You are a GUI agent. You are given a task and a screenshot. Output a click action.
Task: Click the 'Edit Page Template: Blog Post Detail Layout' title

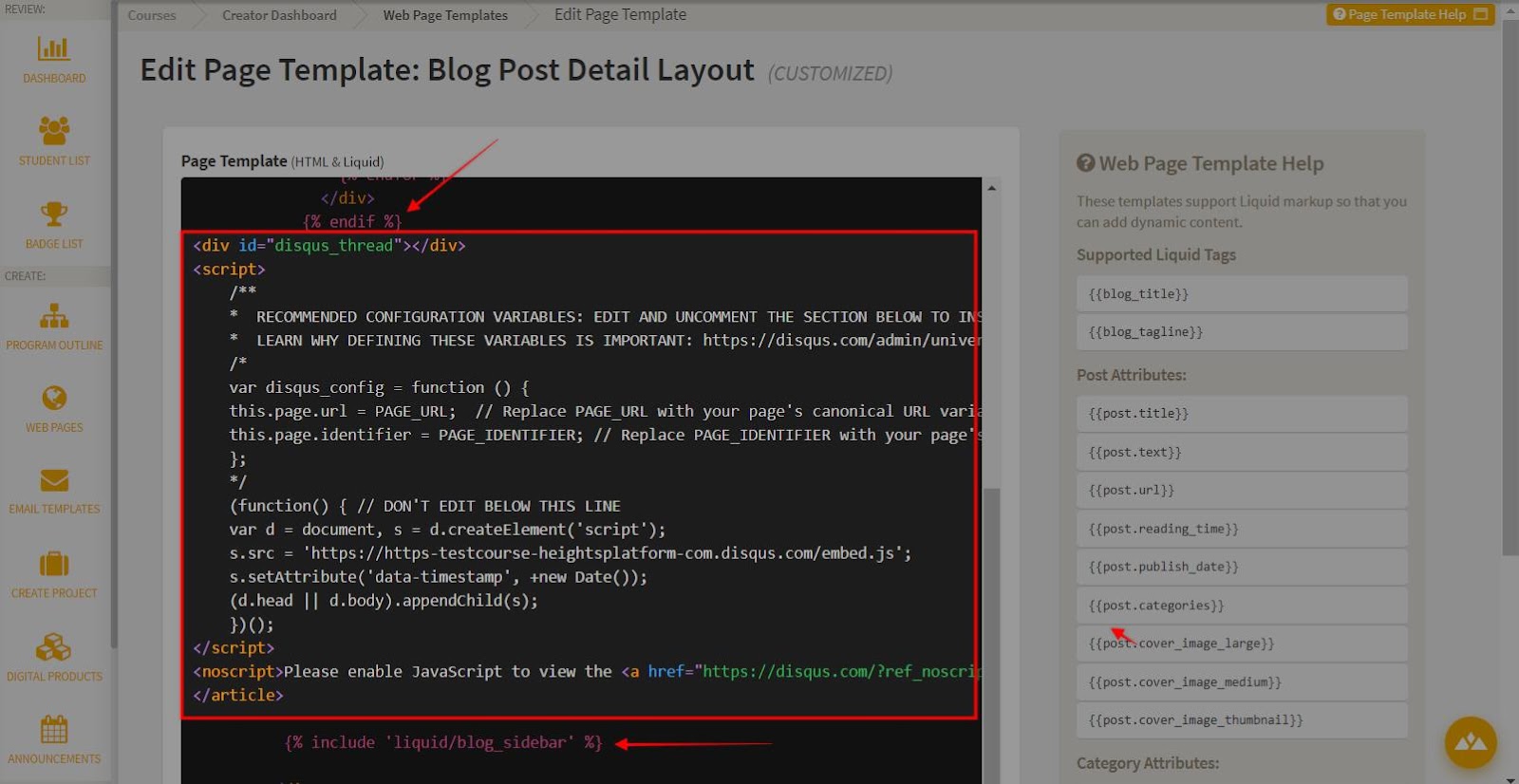pos(447,70)
